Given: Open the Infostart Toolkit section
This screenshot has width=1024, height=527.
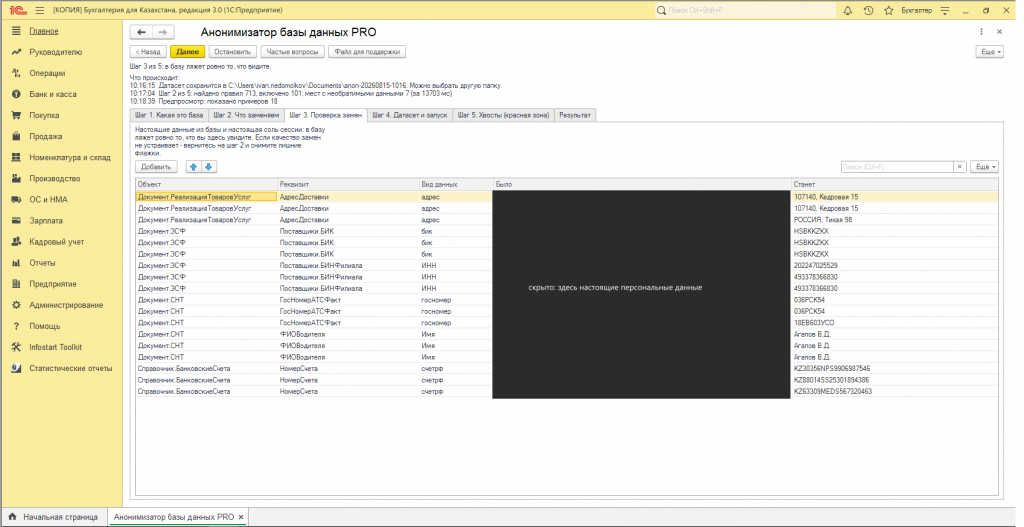Looking at the screenshot, I should (x=56, y=347).
